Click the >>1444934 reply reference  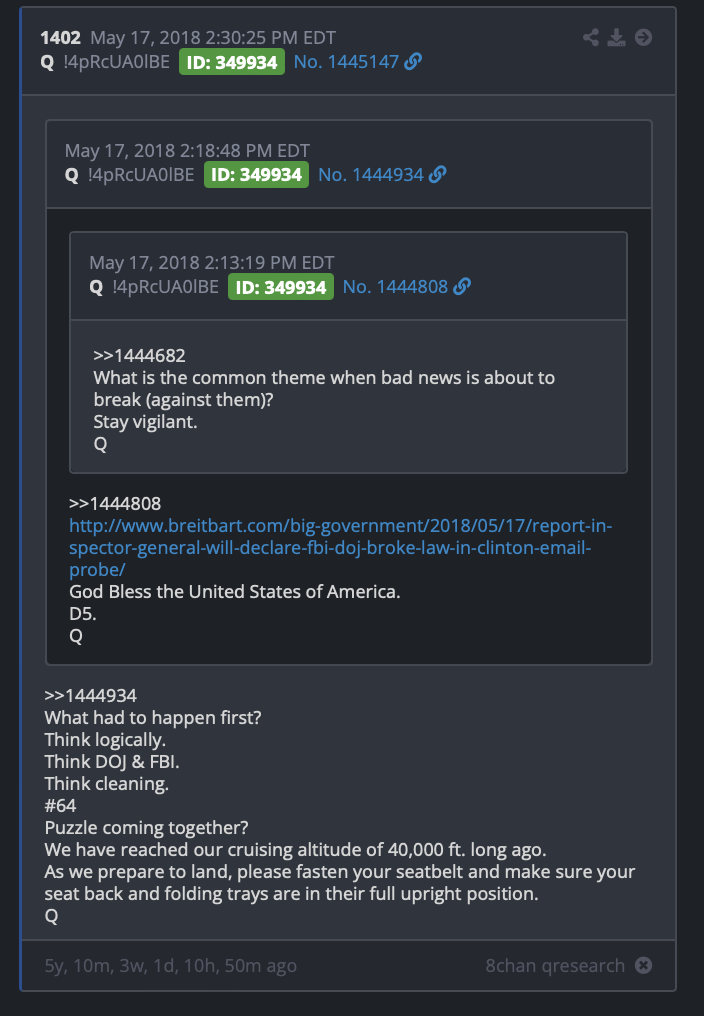[x=91, y=696]
